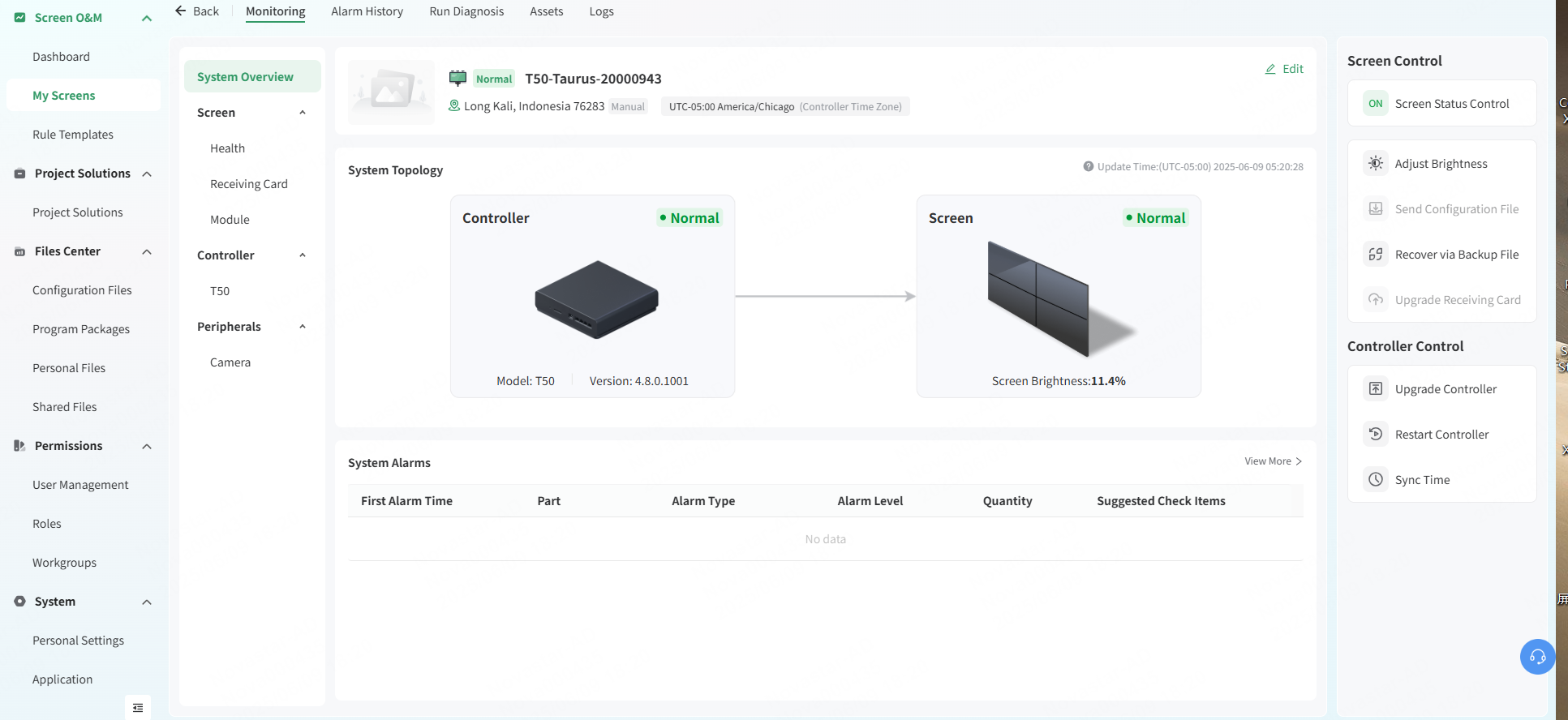Image resolution: width=1568 pixels, height=720 pixels.
Task: Click the Recover via Backup File label
Action: click(1457, 255)
